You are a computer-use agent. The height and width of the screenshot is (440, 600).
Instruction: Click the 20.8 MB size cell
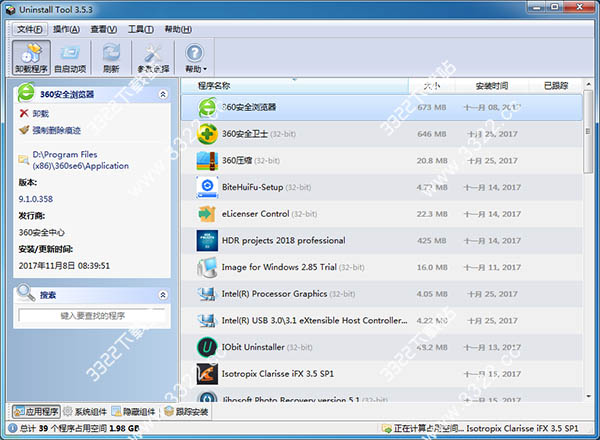[x=432, y=161]
